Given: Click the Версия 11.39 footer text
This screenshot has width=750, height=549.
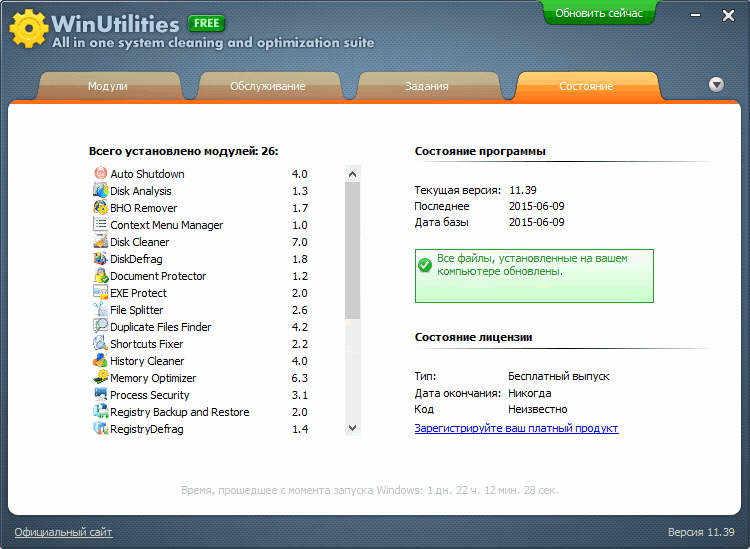Looking at the screenshot, I should [701, 532].
